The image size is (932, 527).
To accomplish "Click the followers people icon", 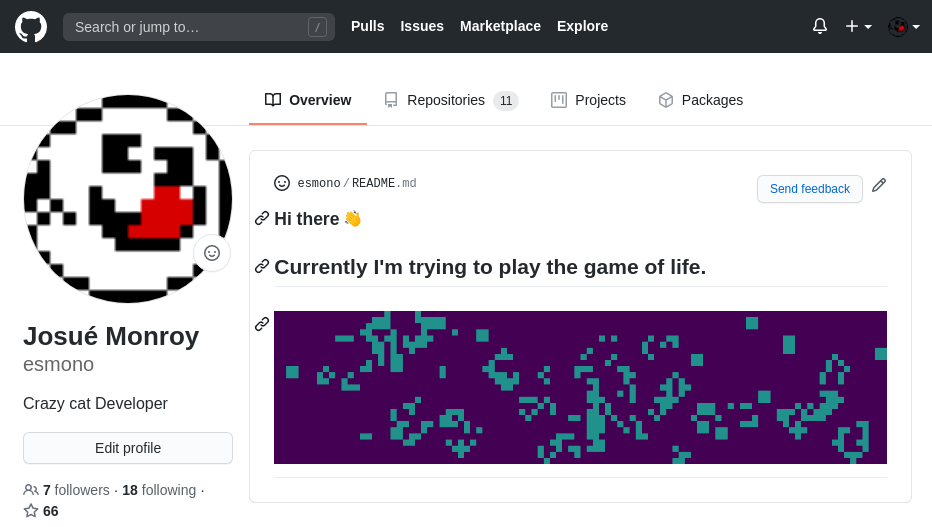I will (31, 490).
